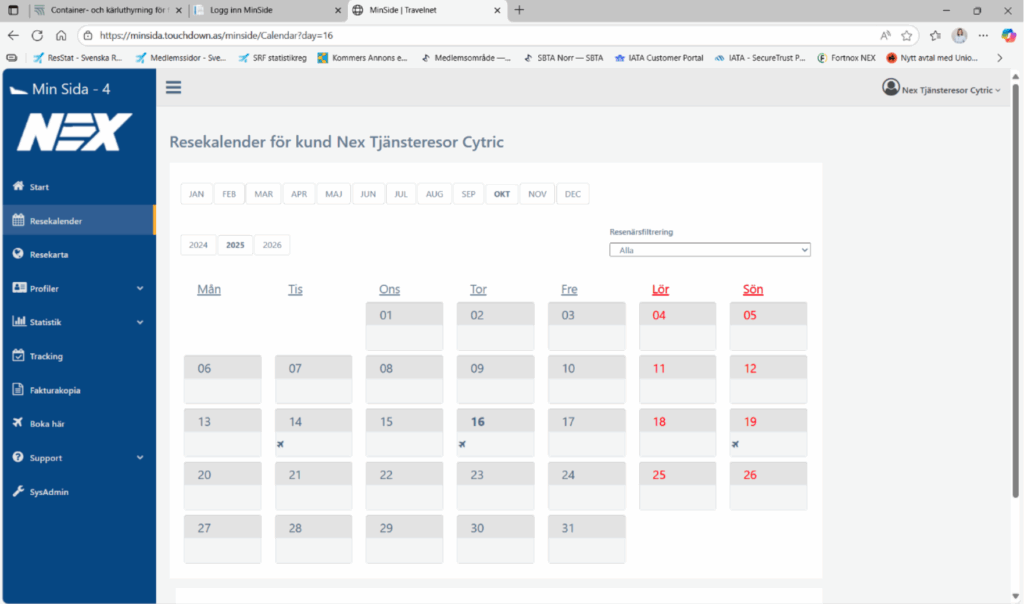Open the Resenärsfiltrering dropdown

pos(709,250)
